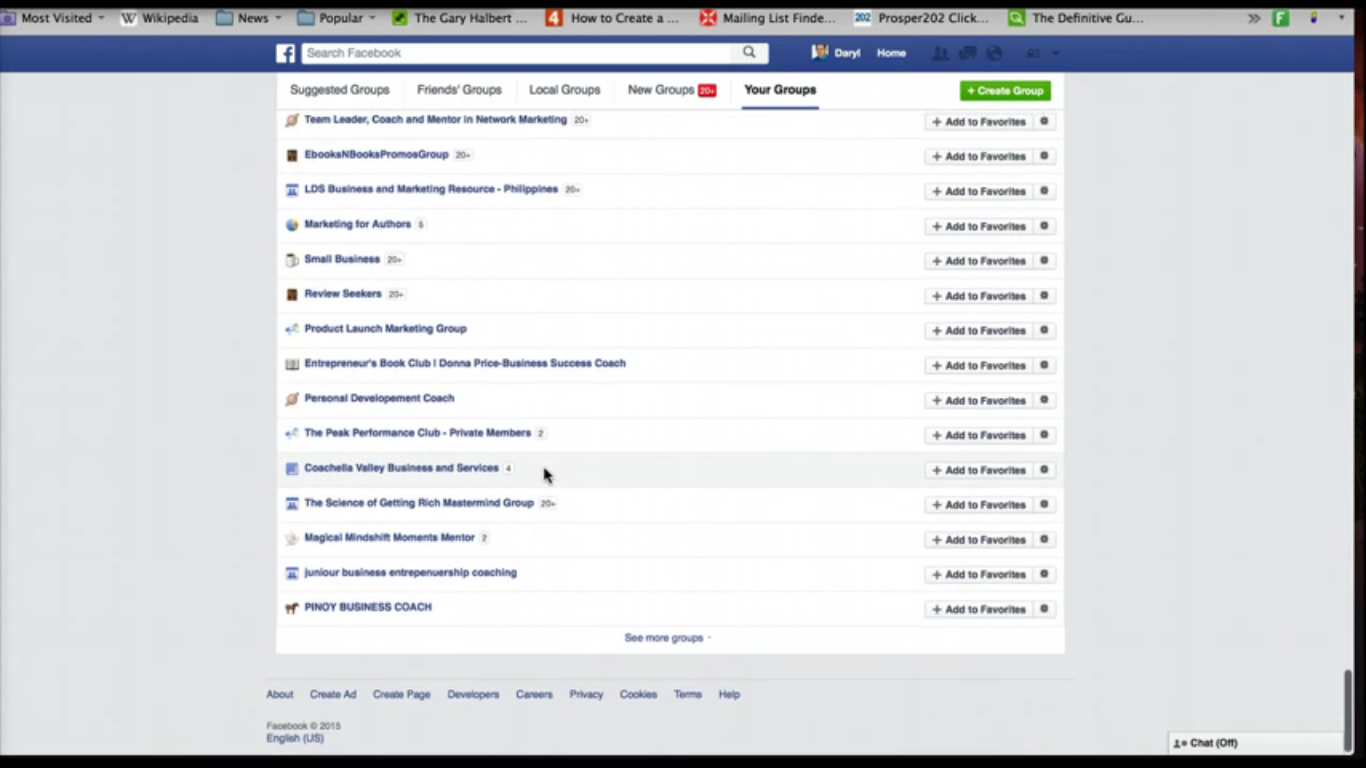Click the PINOY BUSINESS COACH dog icon
This screenshot has height=768, width=1366.
pyautogui.click(x=292, y=608)
